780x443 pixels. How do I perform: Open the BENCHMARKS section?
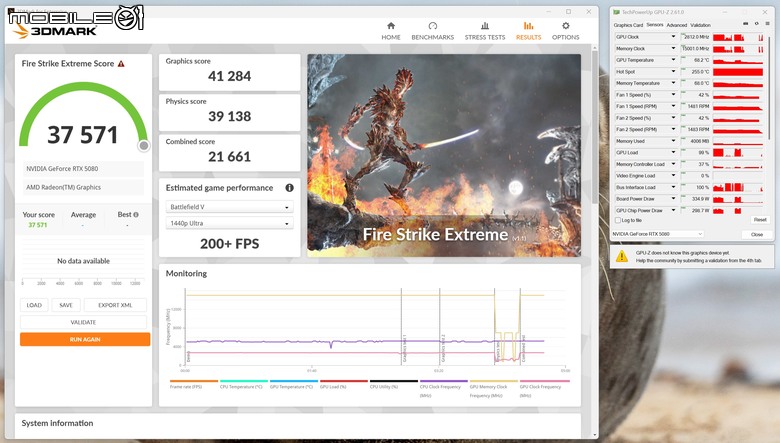pos(432,31)
